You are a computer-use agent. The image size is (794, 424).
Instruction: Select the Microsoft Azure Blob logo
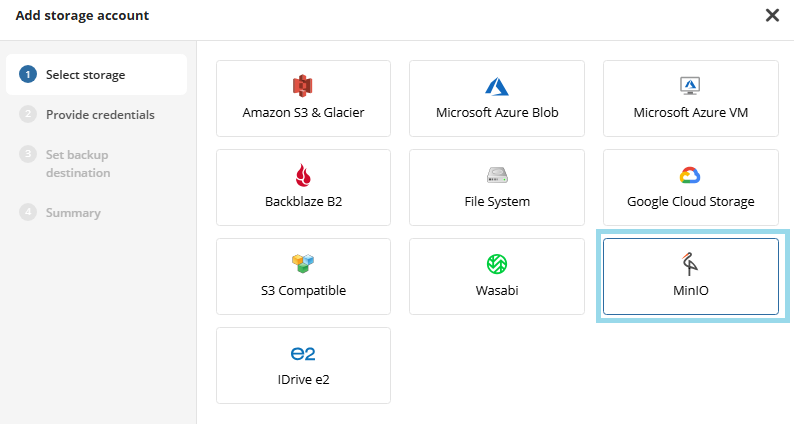[497, 86]
